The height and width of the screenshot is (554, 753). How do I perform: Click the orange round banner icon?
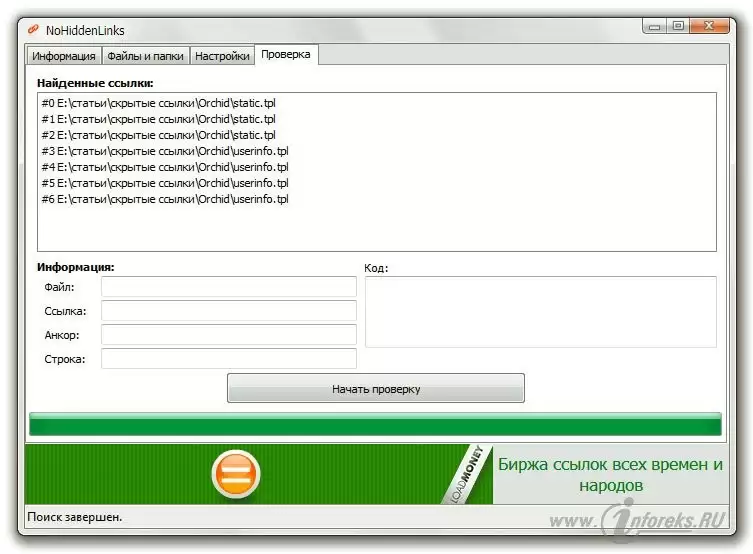coord(235,474)
